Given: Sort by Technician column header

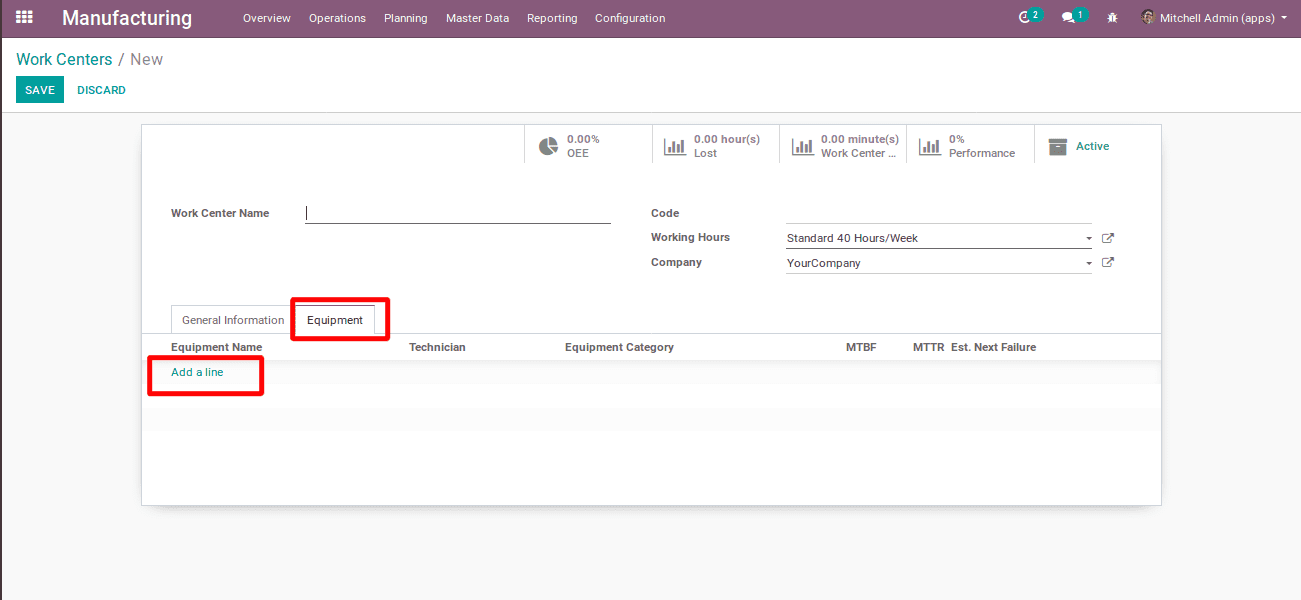Looking at the screenshot, I should [437, 347].
